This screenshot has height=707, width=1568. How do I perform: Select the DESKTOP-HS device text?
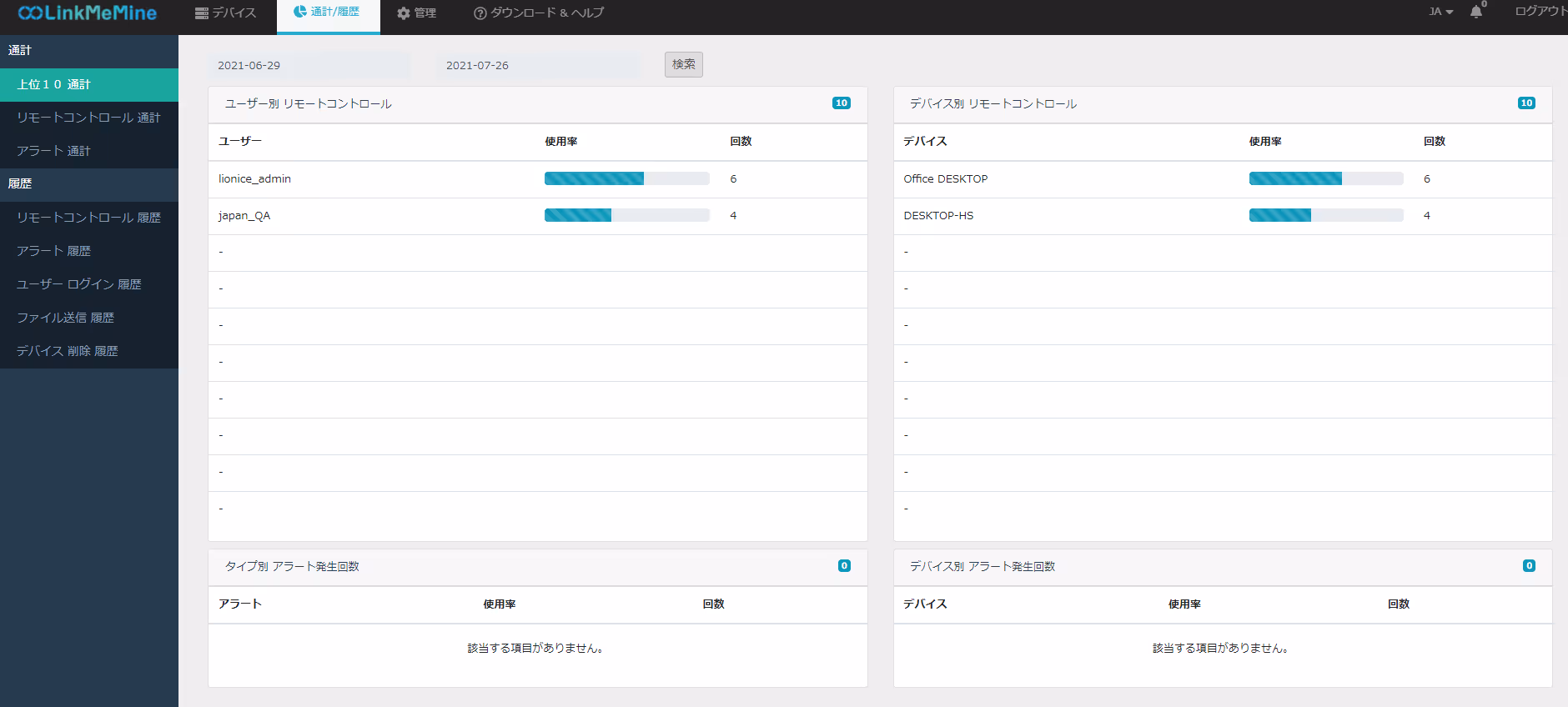[x=938, y=215]
